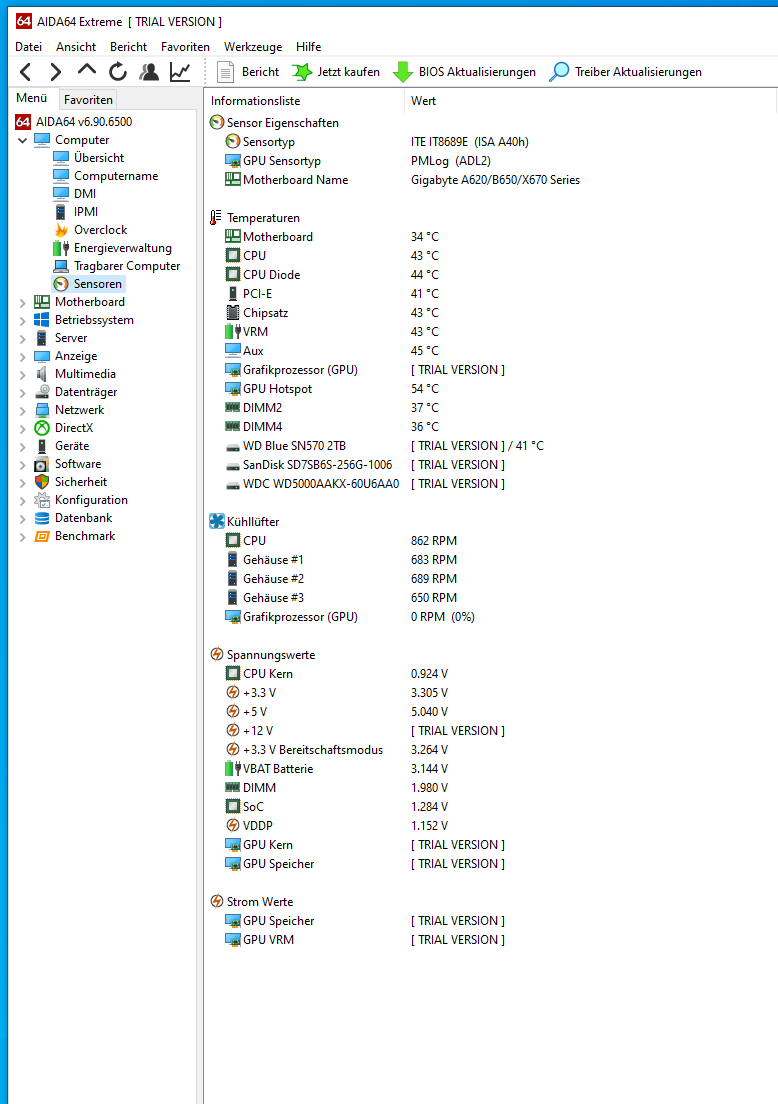The width and height of the screenshot is (778, 1104).
Task: Open BIOS Aktualisierungen
Action: click(464, 72)
